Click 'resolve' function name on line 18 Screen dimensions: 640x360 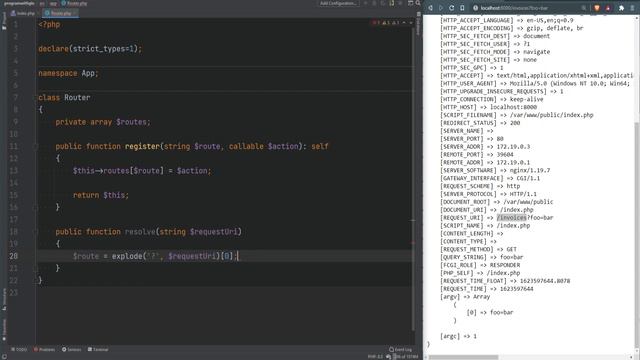[x=140, y=231]
